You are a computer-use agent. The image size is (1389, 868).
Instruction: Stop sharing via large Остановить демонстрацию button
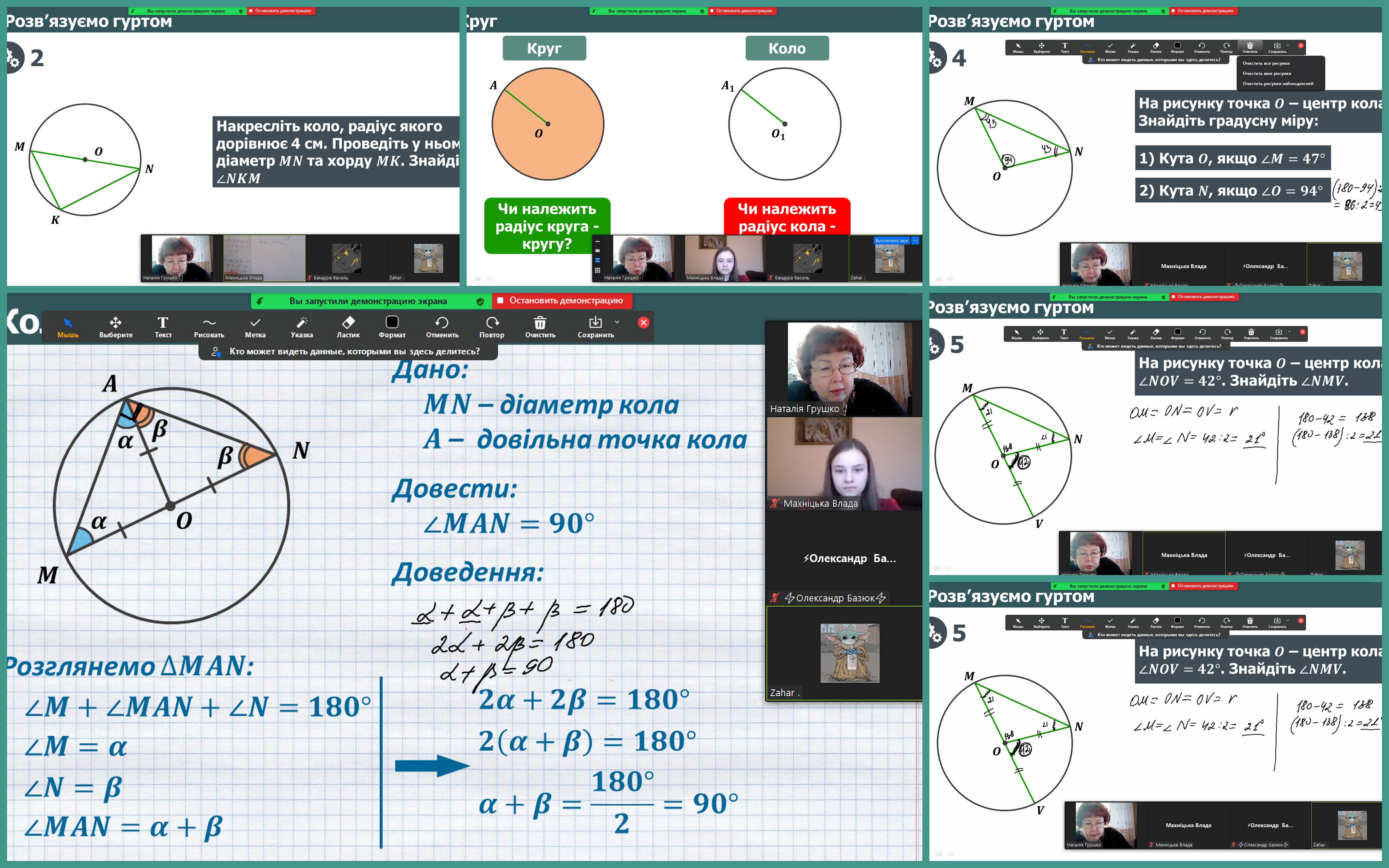tap(561, 301)
